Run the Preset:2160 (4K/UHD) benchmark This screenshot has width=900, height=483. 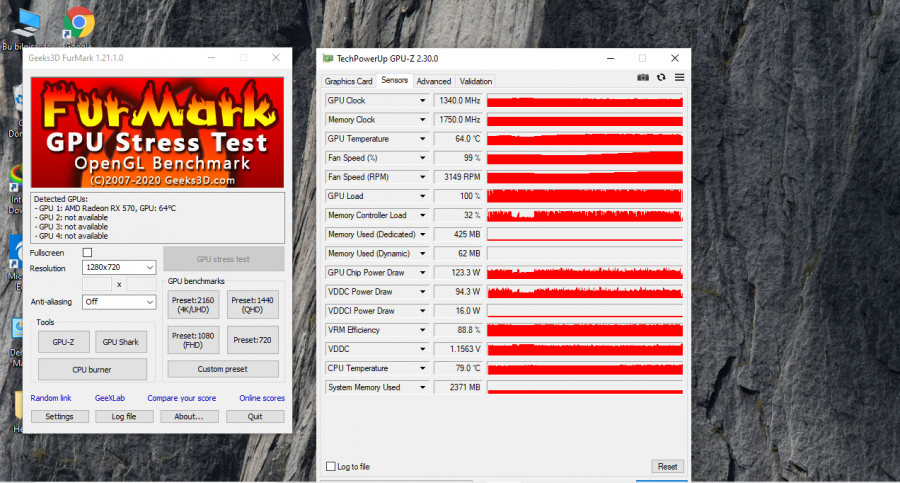tap(193, 305)
